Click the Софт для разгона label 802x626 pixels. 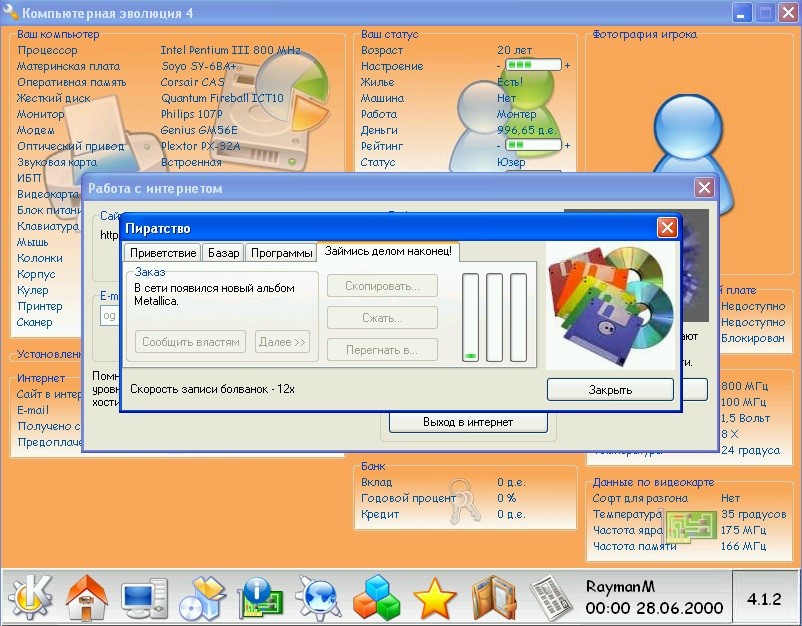640,498
